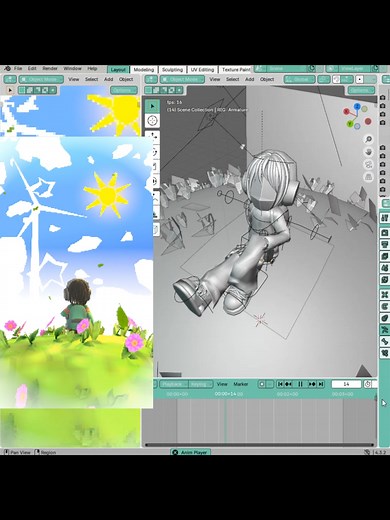The height and width of the screenshot is (520, 390).
Task: Open left viewport editor type dropdown
Action: point(10,79)
